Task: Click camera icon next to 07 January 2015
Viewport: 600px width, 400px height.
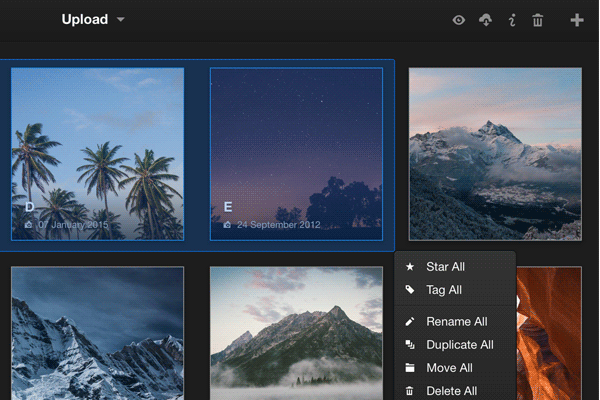Action: pos(29,225)
